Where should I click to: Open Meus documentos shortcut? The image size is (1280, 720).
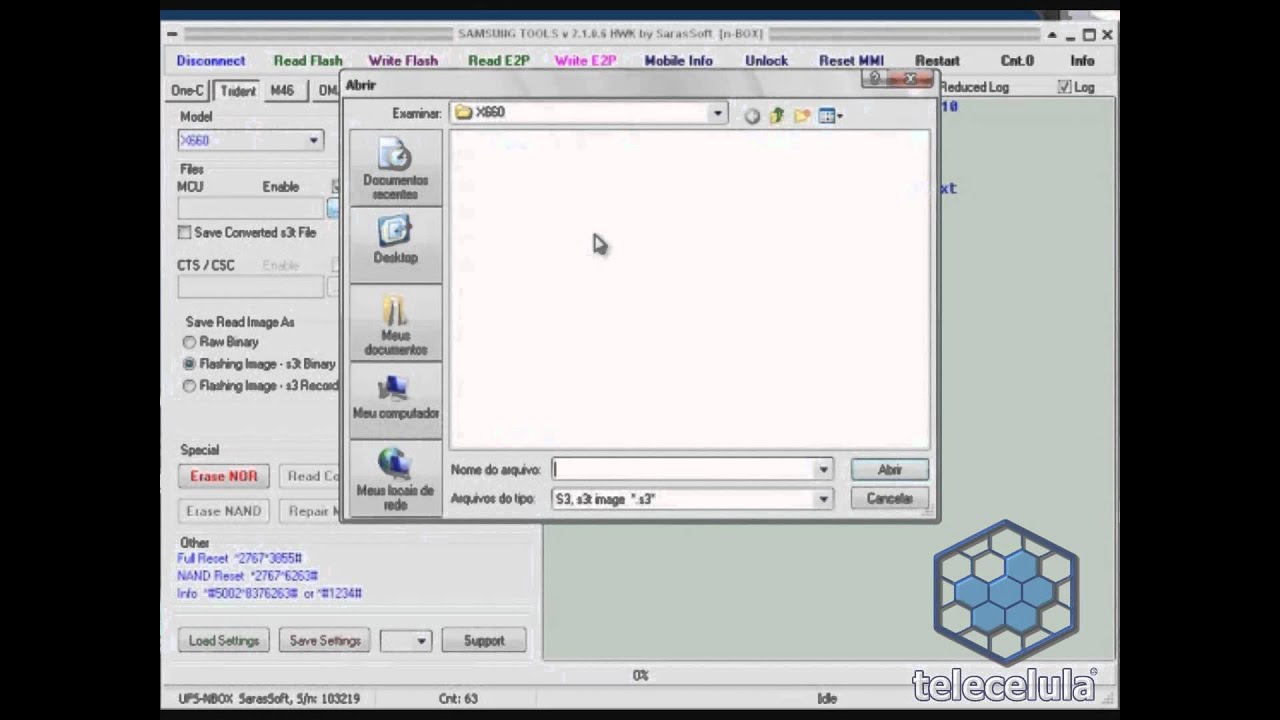click(395, 324)
